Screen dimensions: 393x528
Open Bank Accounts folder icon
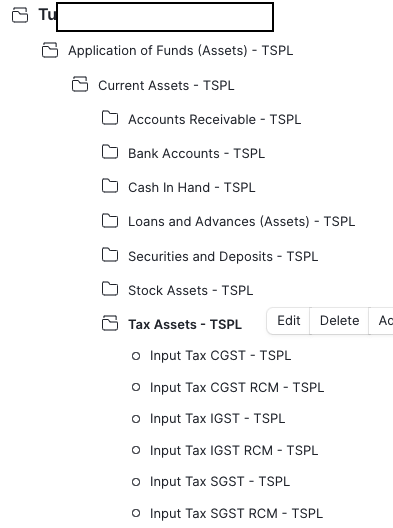pyautogui.click(x=110, y=152)
